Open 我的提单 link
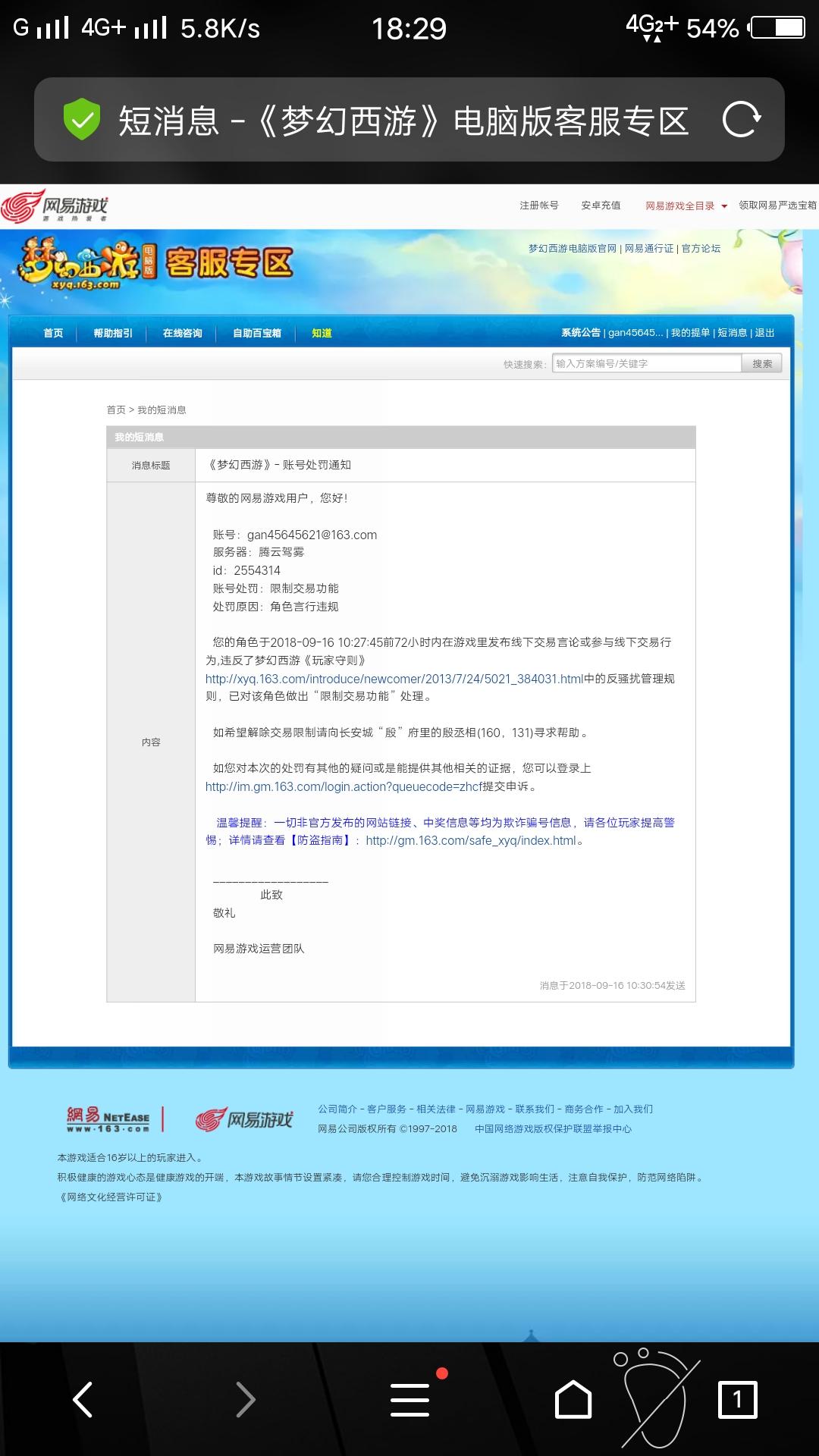This screenshot has height=1456, width=819. [691, 332]
